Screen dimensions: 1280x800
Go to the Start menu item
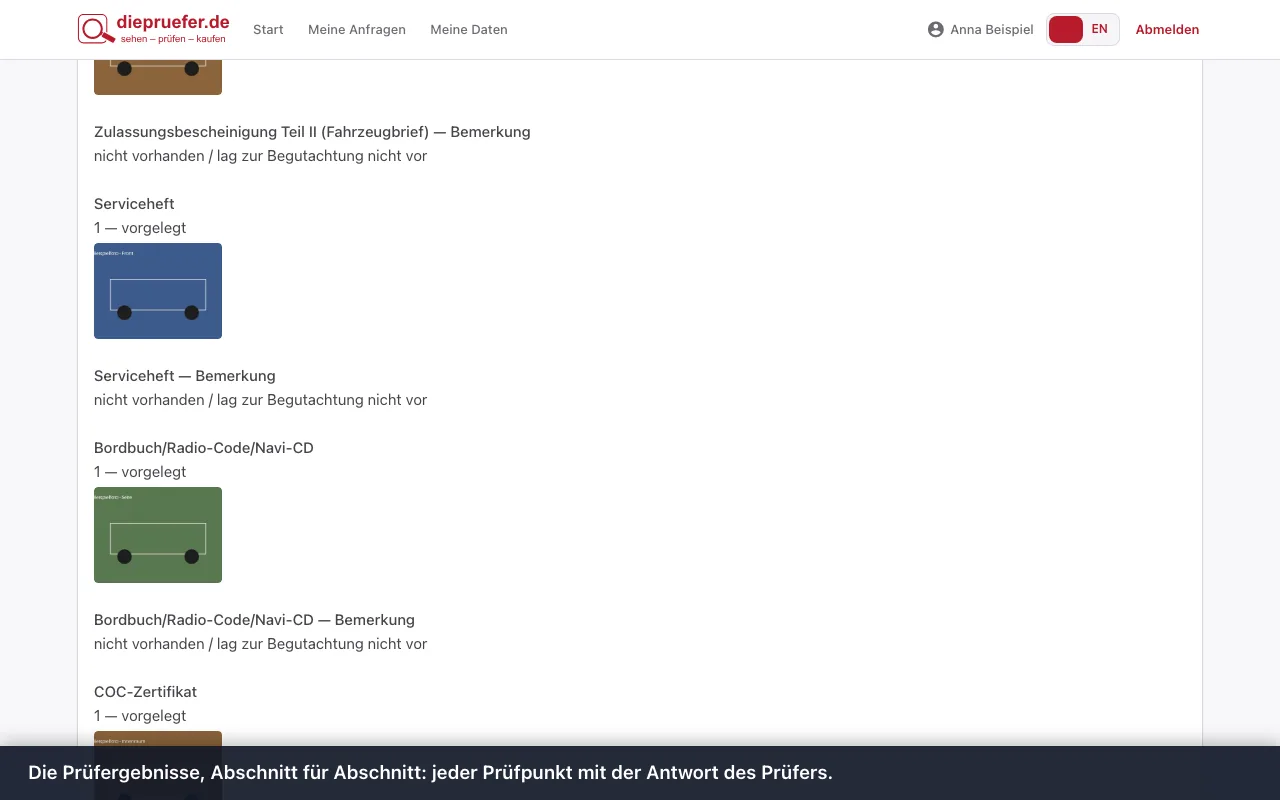268,30
